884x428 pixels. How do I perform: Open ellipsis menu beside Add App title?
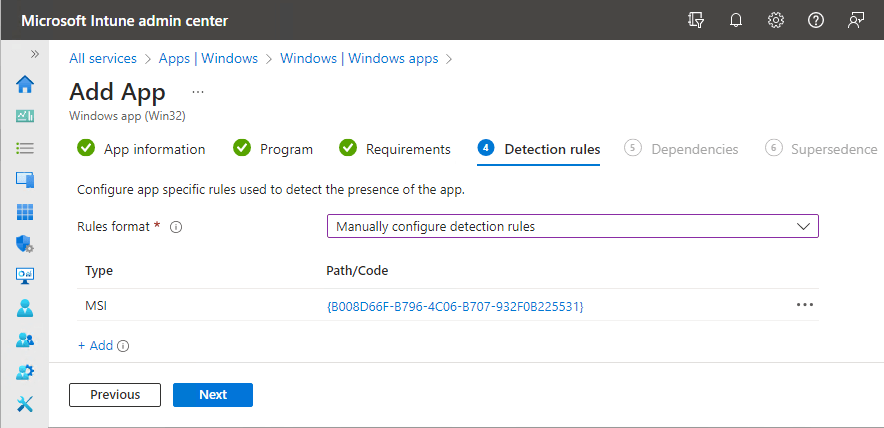click(x=198, y=92)
